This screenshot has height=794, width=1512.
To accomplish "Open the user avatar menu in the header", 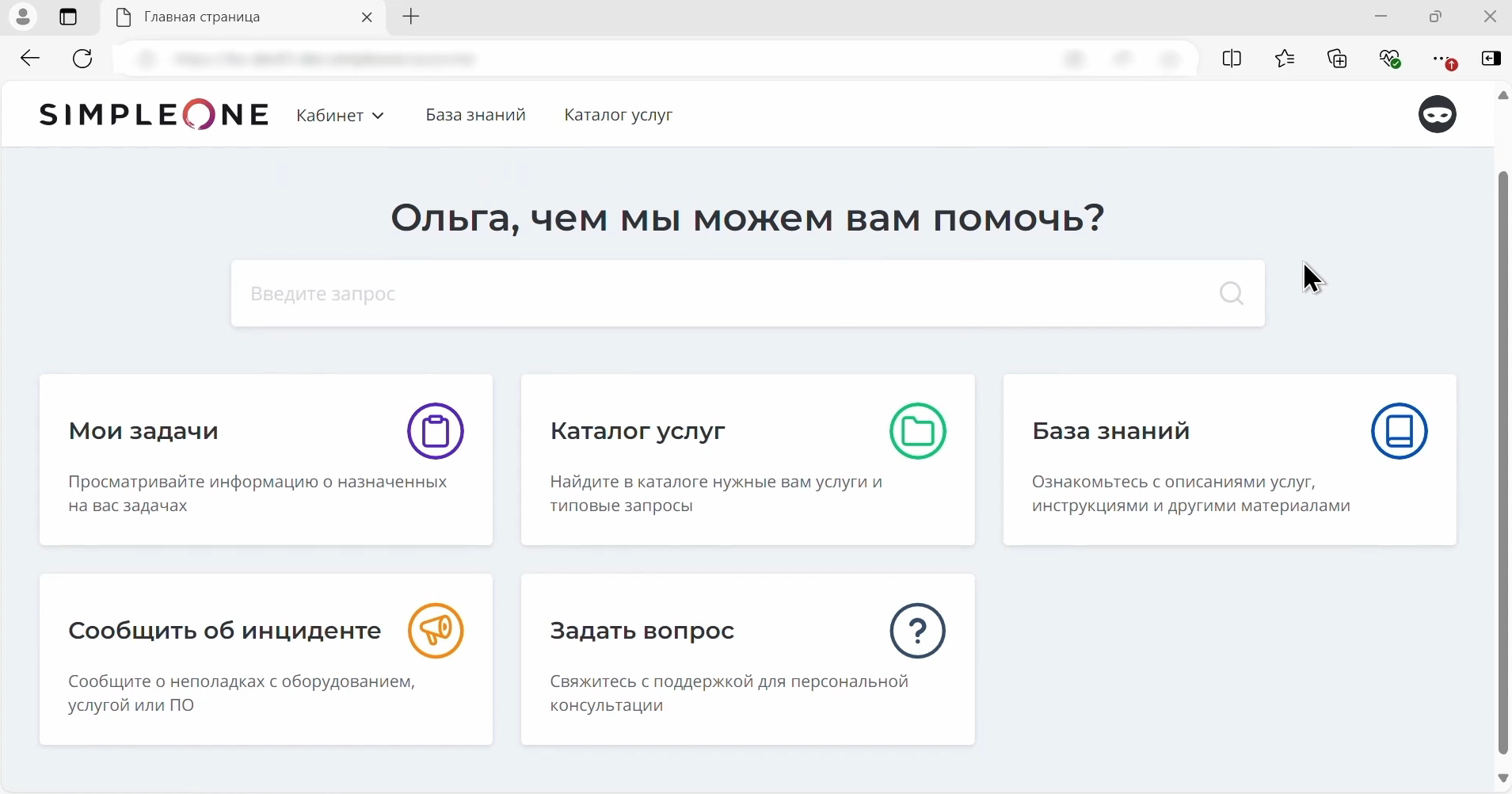I will pyautogui.click(x=1438, y=114).
